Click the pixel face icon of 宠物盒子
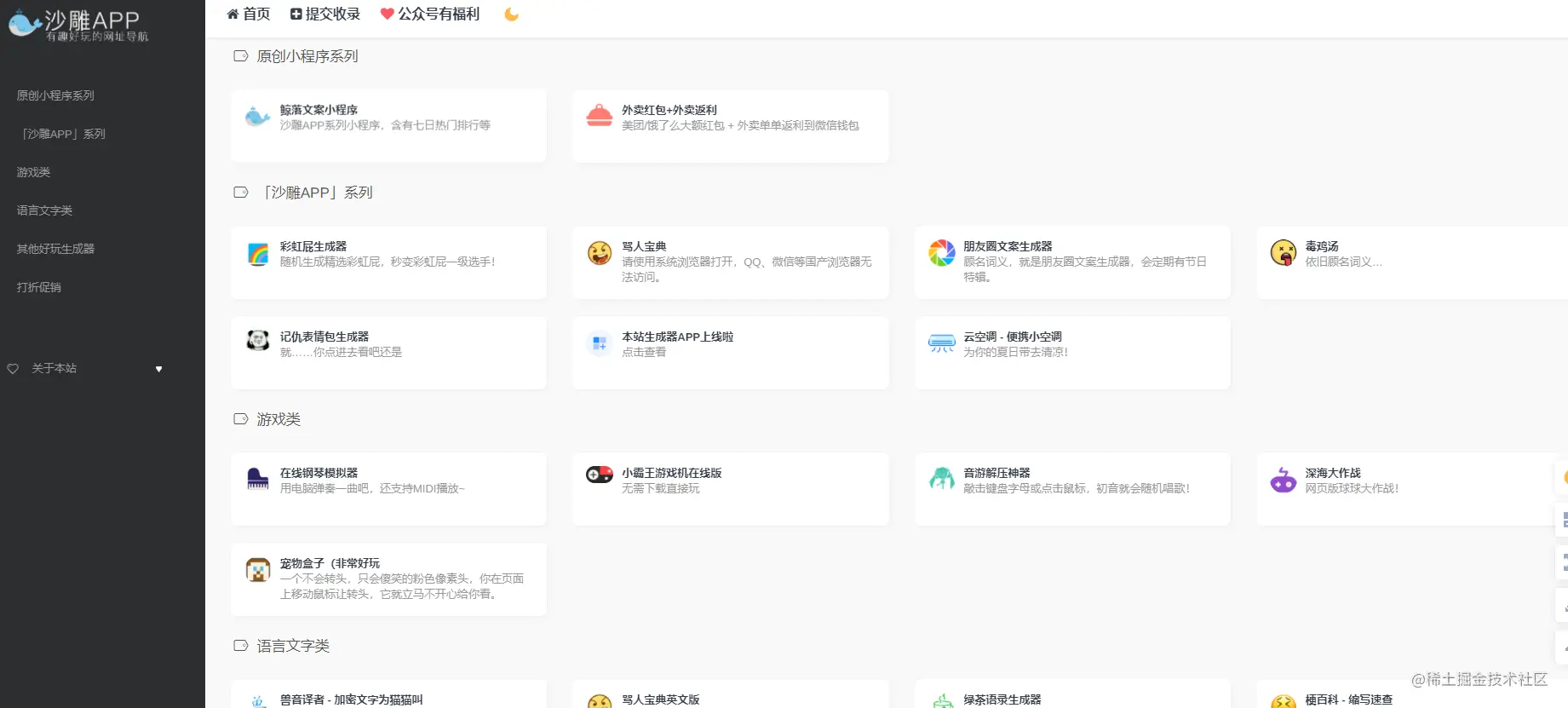 pyautogui.click(x=258, y=570)
